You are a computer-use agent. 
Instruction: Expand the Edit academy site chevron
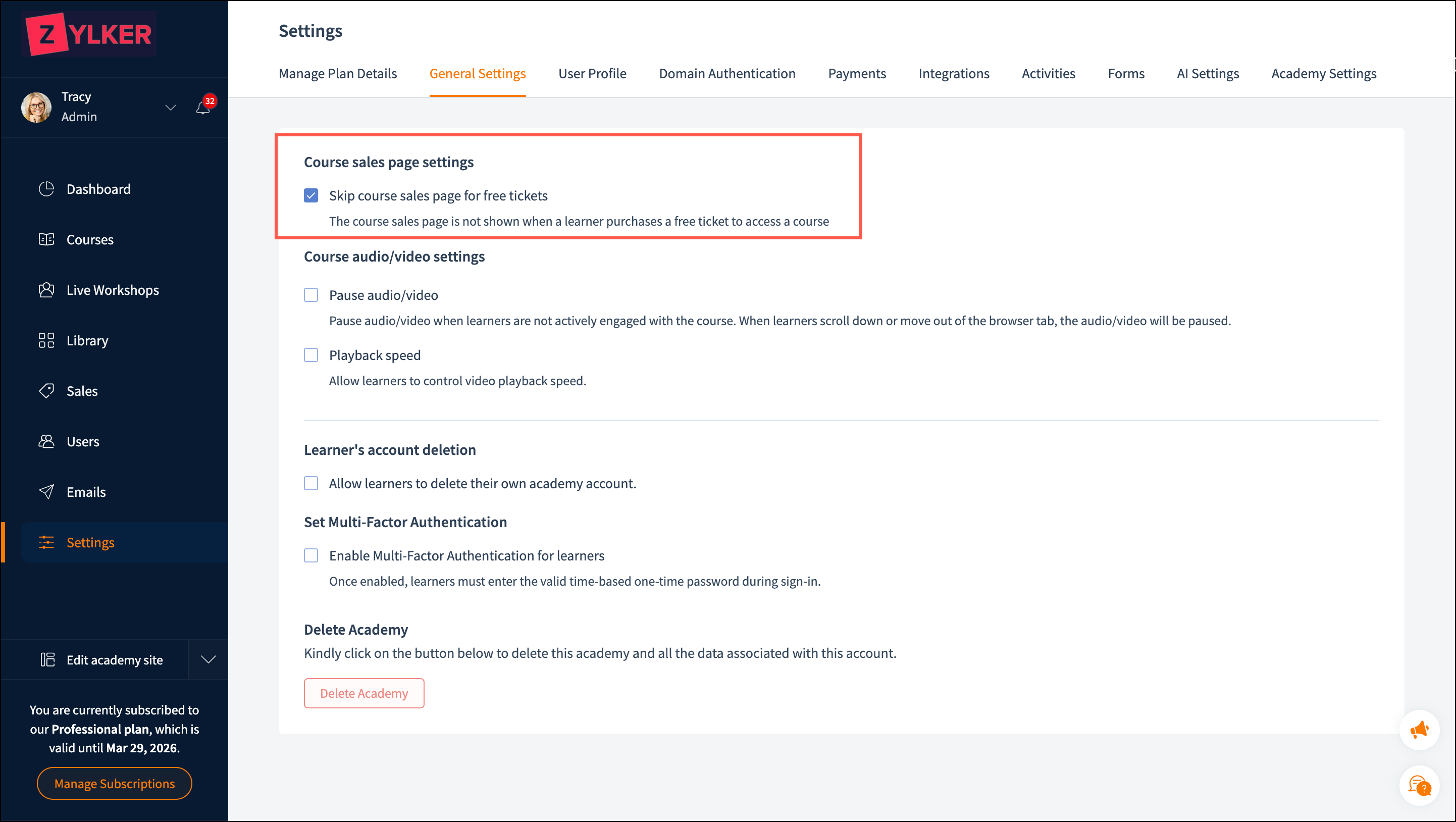(x=208, y=660)
